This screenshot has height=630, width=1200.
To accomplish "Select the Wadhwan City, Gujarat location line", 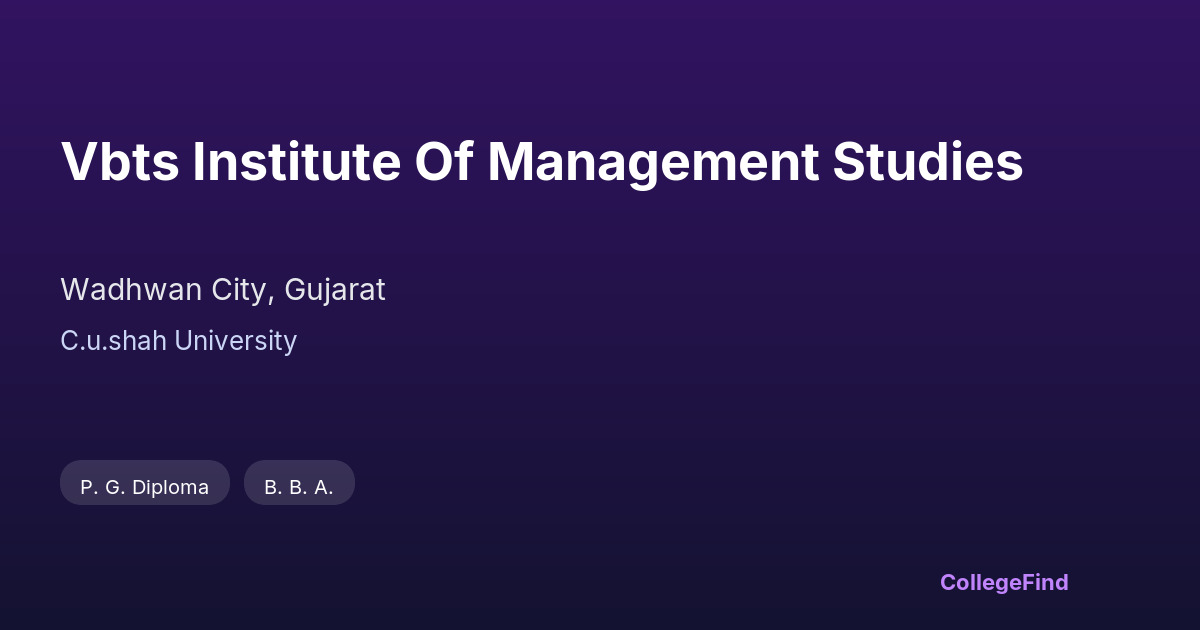I will (x=223, y=290).
